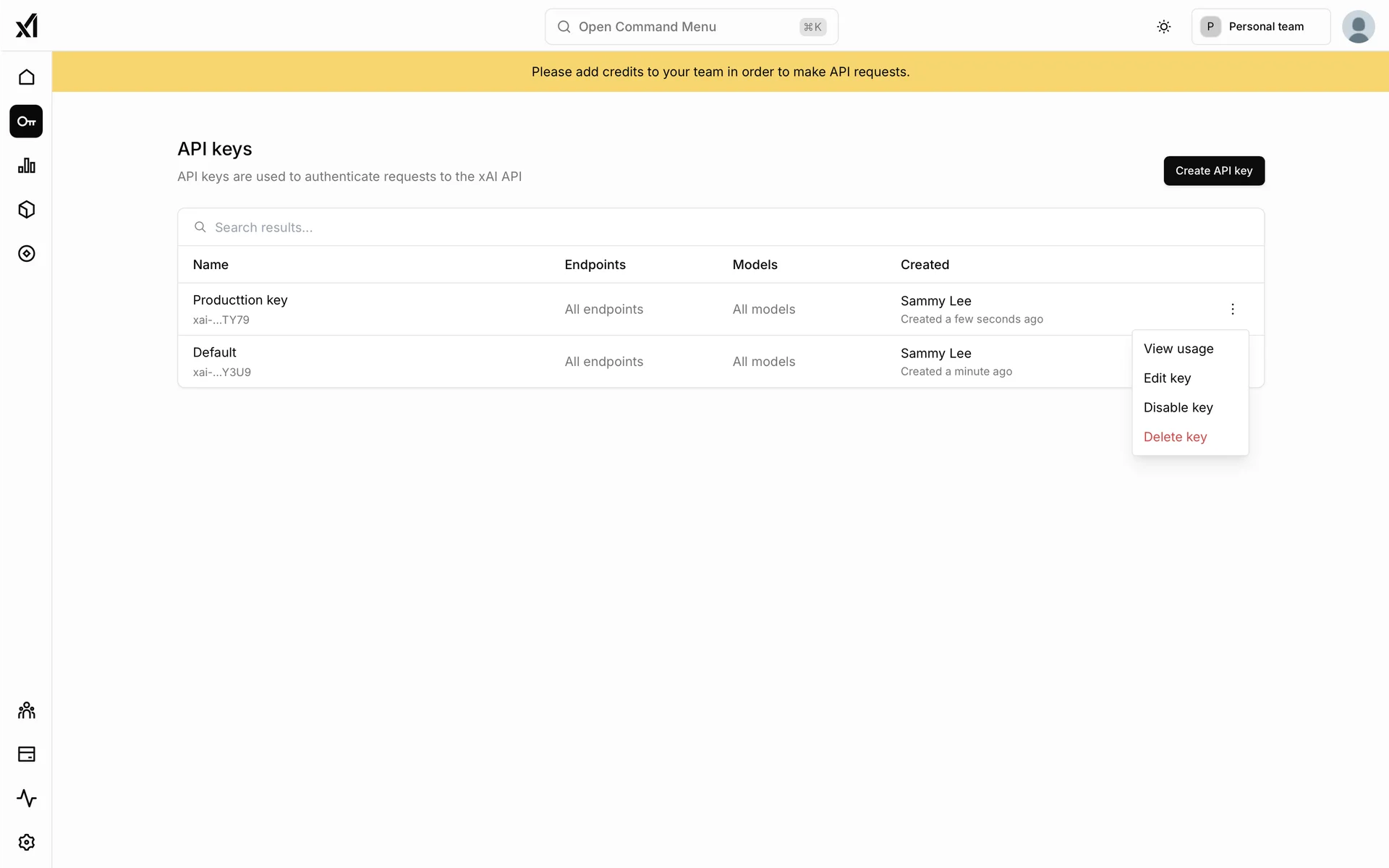This screenshot has width=1389, height=868.
Task: Expand the Personal team selector
Action: coord(1260,27)
